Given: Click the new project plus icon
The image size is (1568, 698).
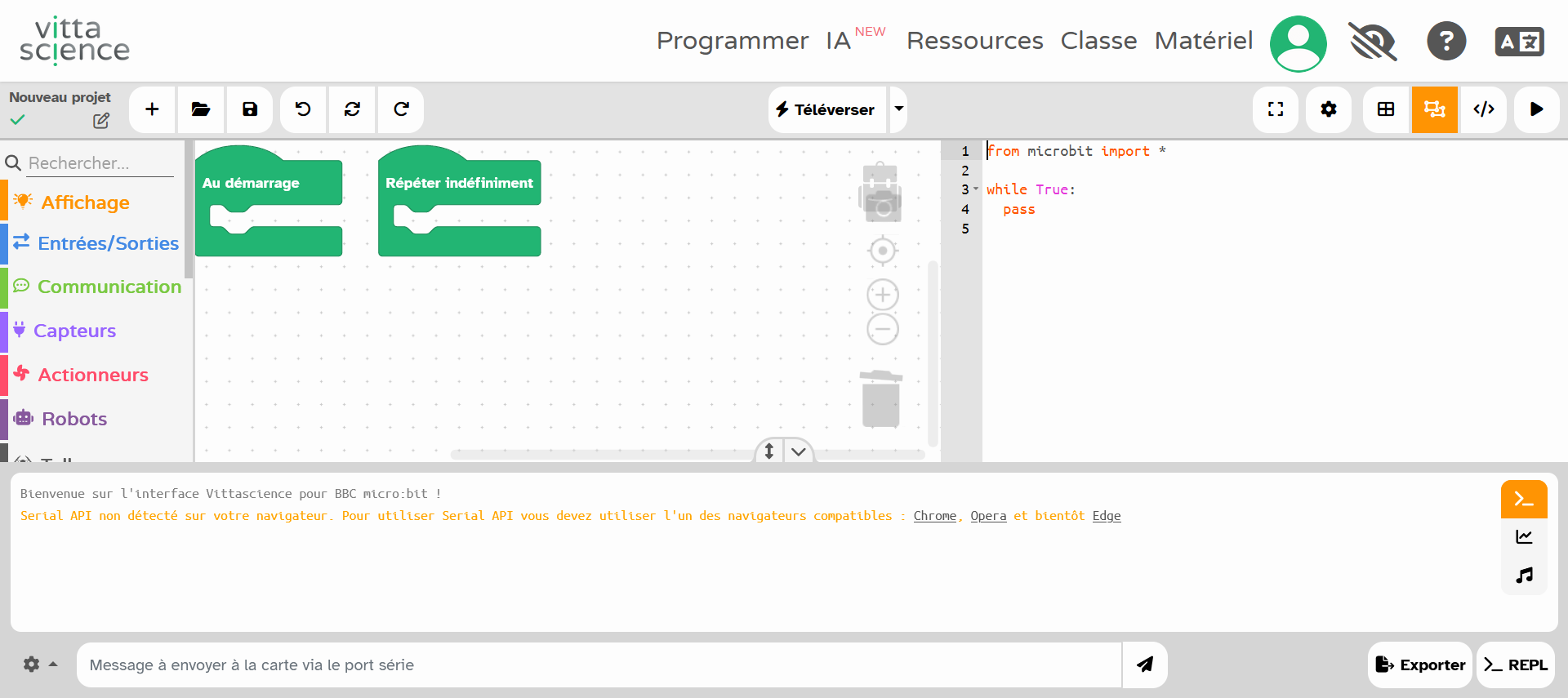Looking at the screenshot, I should pyautogui.click(x=152, y=109).
